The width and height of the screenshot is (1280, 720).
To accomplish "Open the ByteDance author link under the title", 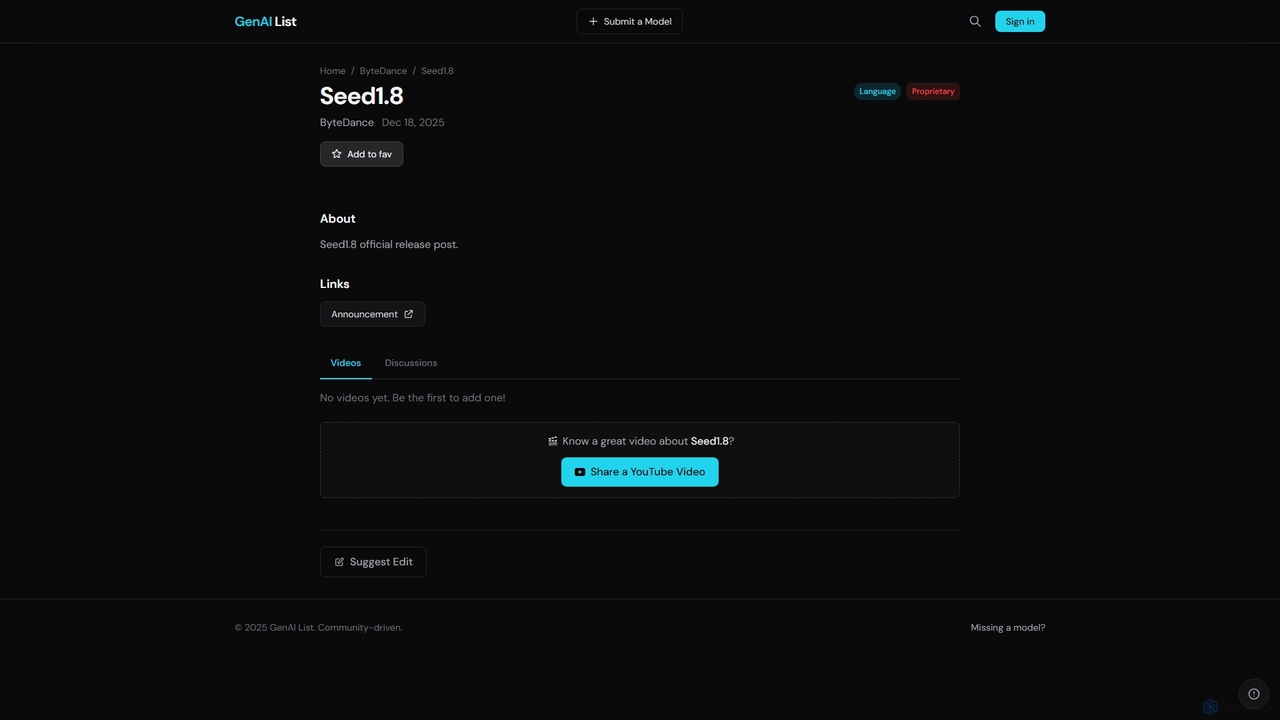I will [x=347, y=123].
